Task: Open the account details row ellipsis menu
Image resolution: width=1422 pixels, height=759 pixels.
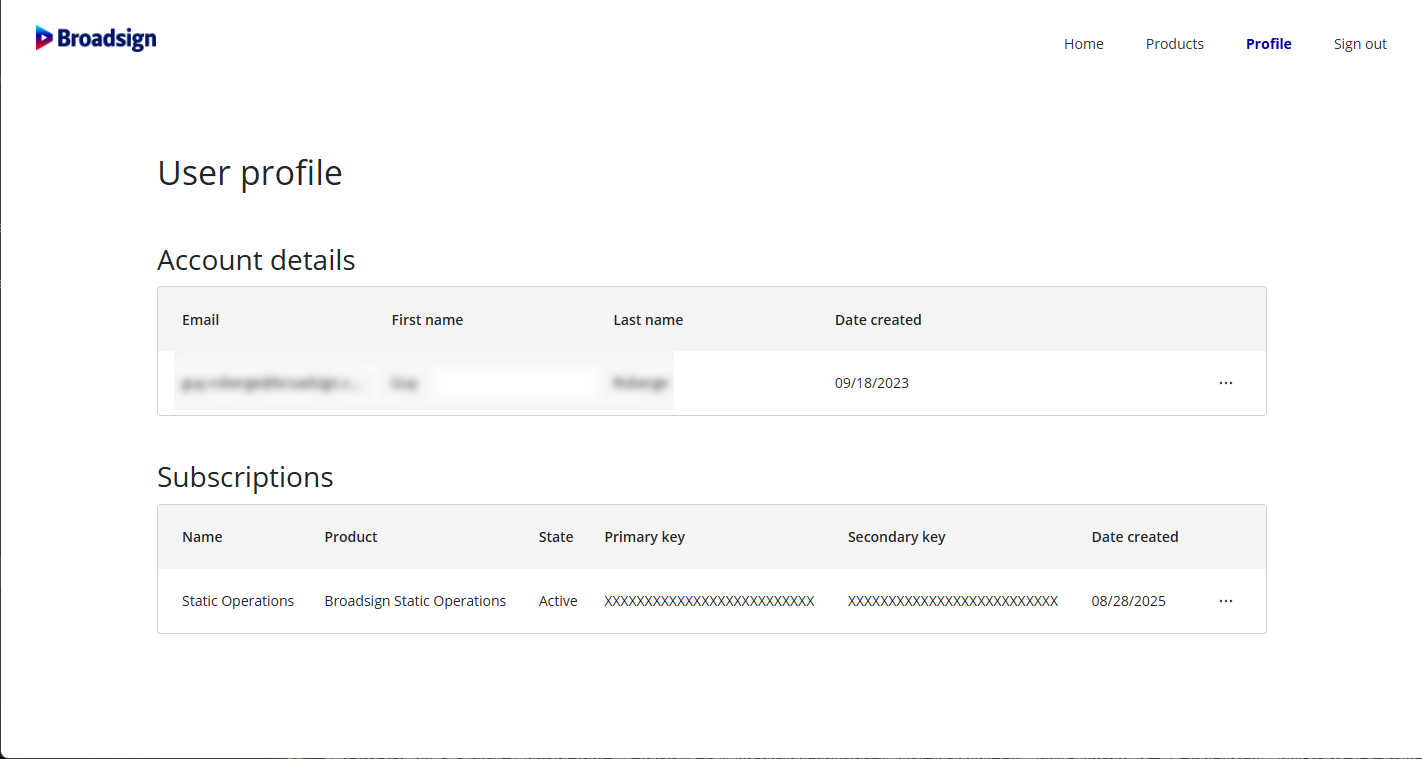Action: point(1226,383)
